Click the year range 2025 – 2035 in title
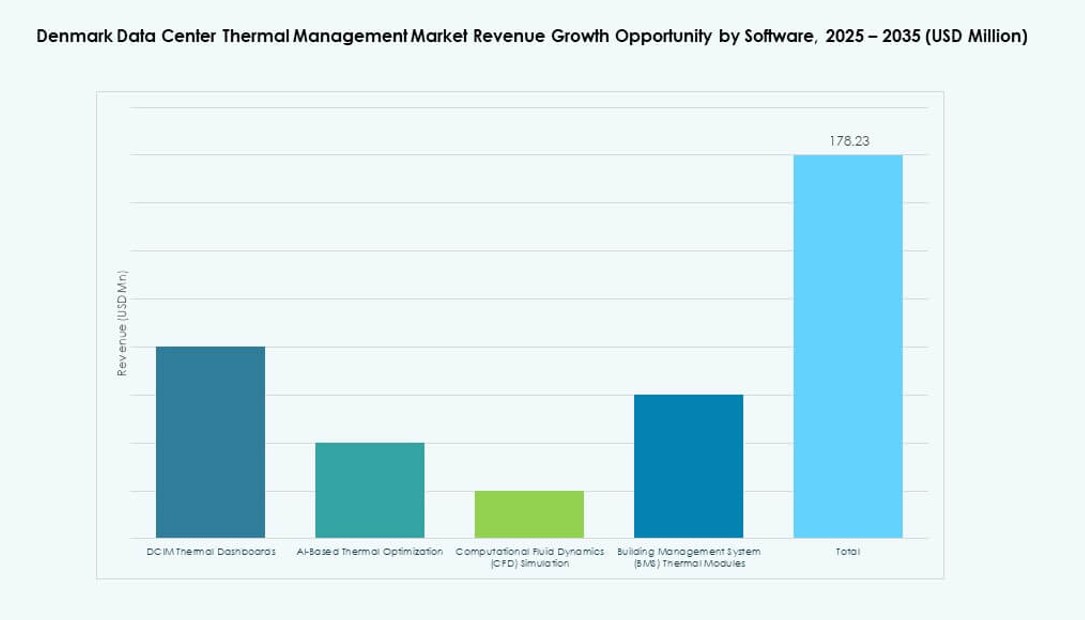The image size is (1085, 620). point(873,36)
